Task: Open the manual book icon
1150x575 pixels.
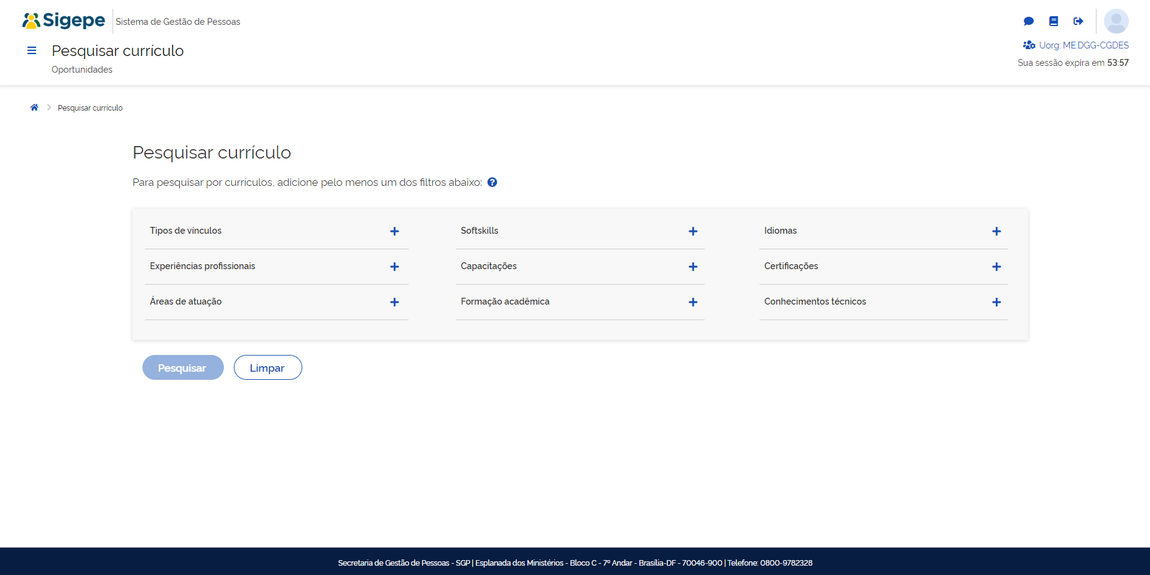Action: (1053, 21)
